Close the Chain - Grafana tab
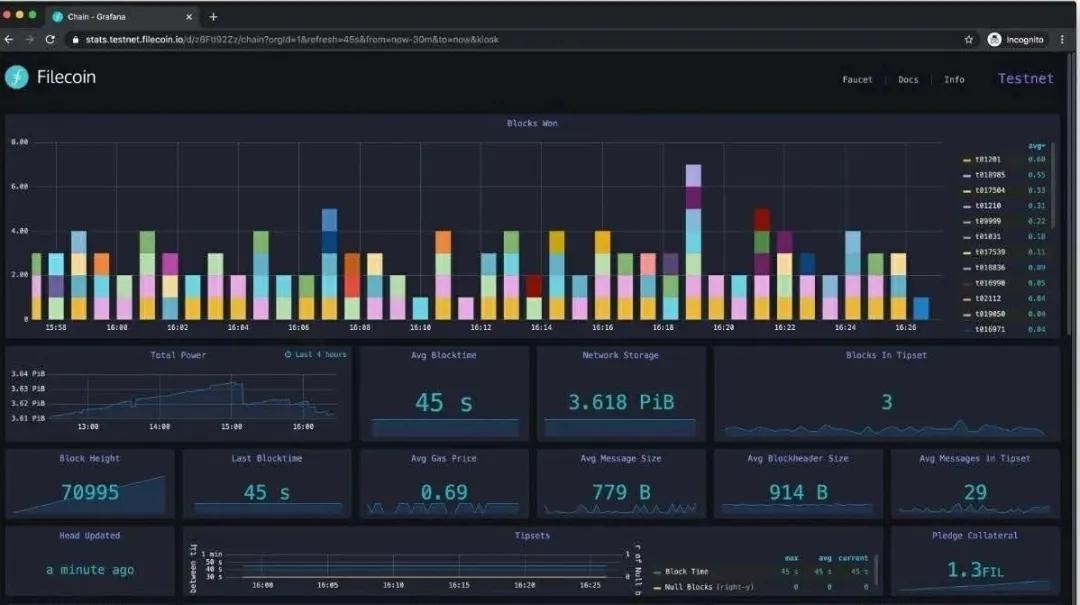 188,17
